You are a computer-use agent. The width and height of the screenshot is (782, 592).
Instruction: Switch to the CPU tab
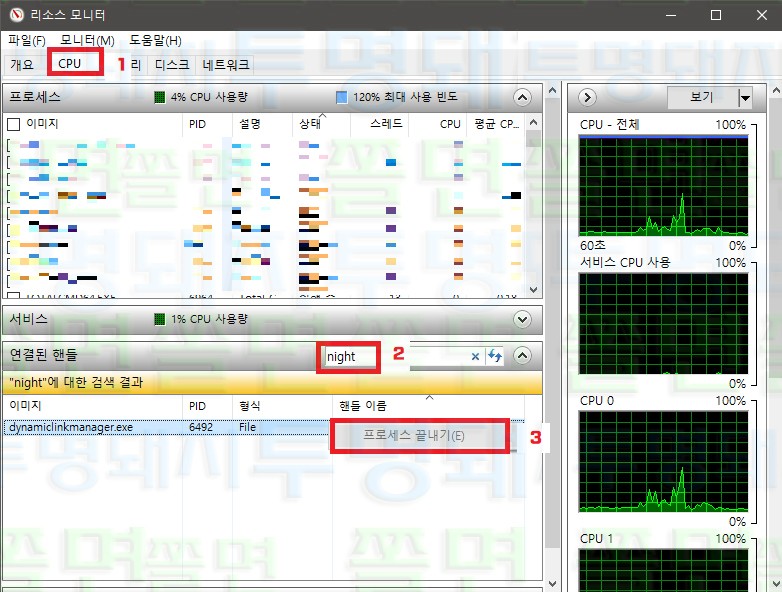coord(69,64)
